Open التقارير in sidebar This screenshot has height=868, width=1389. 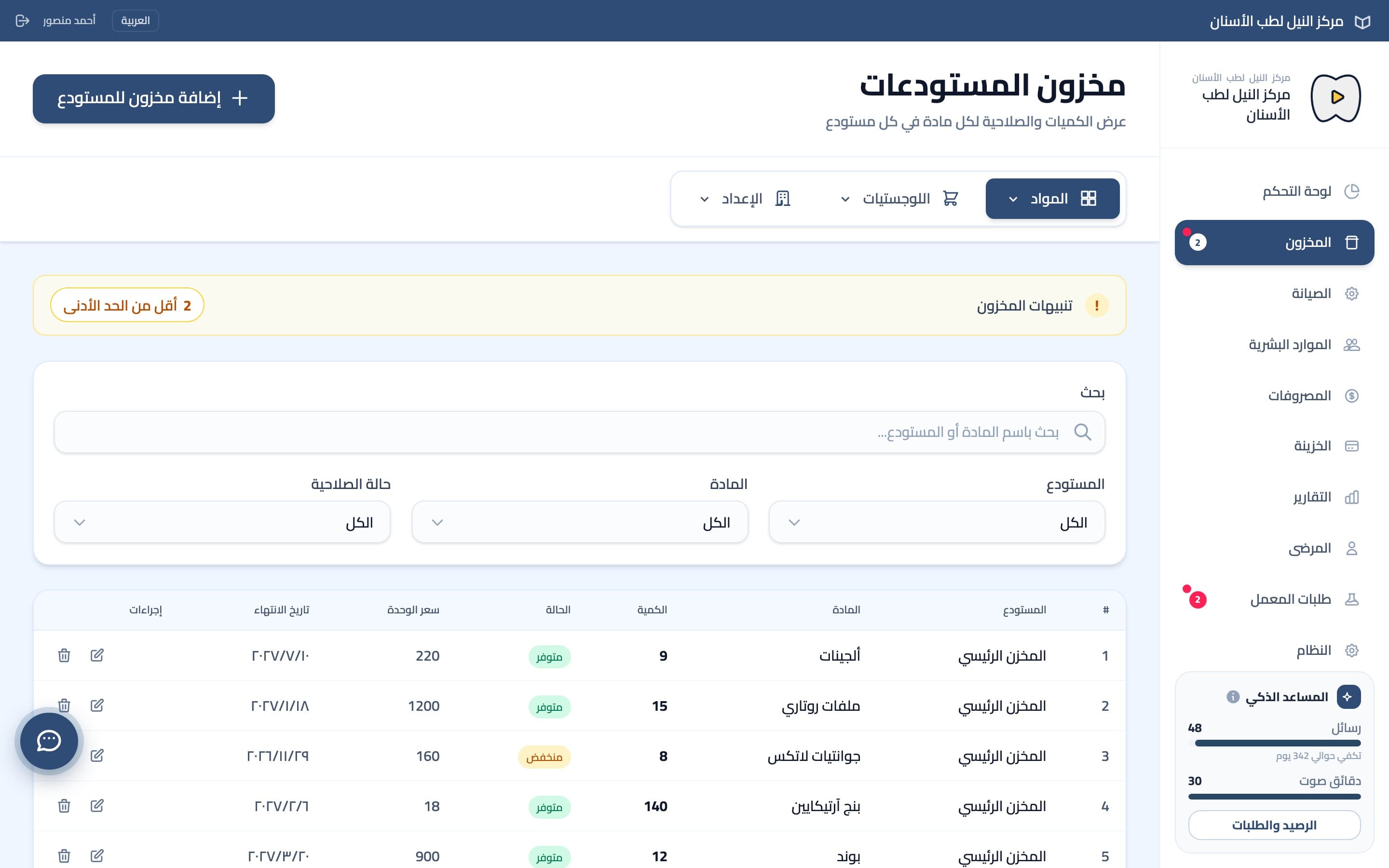[1275, 497]
